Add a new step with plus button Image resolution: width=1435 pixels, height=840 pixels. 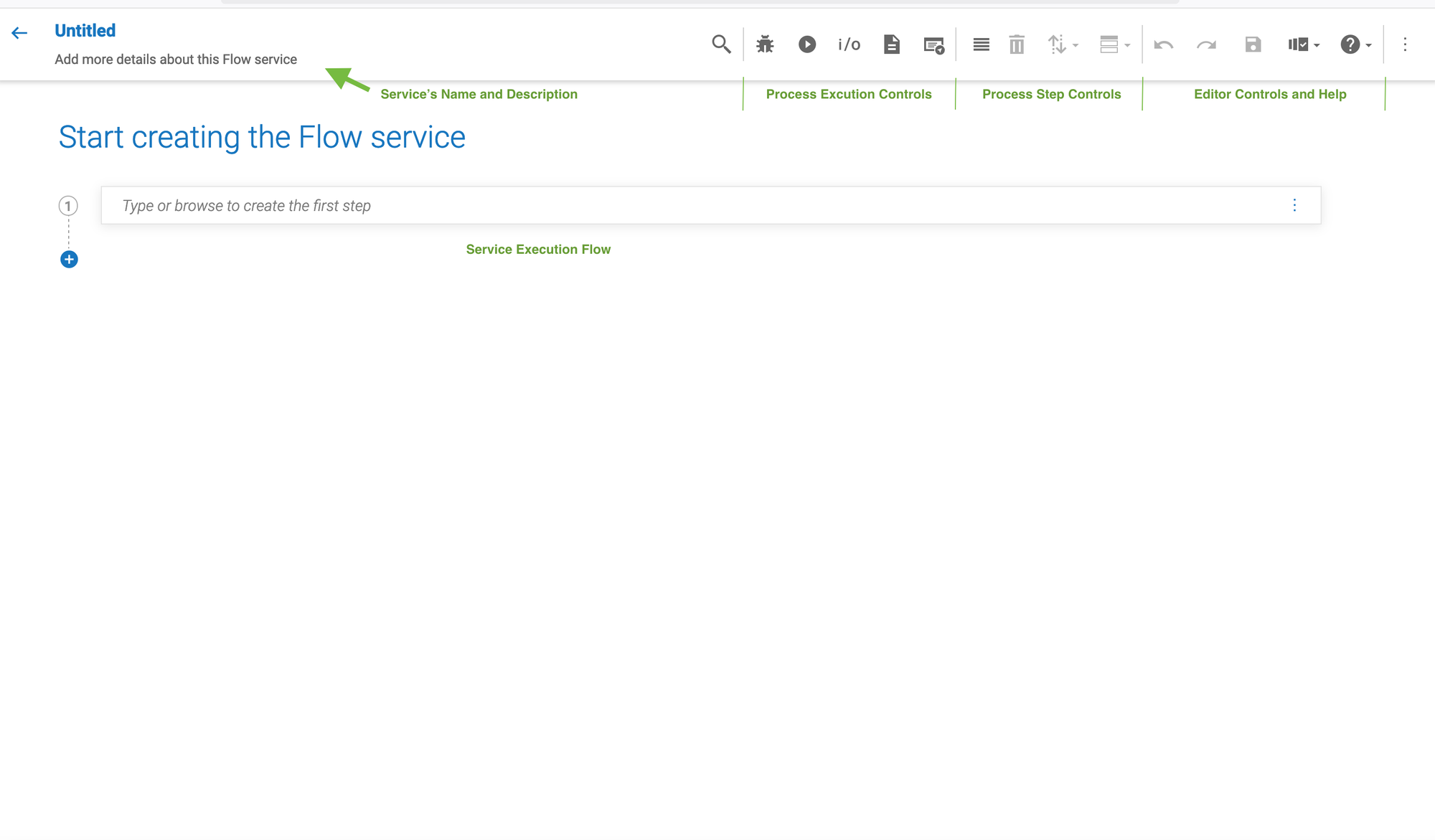pyautogui.click(x=69, y=260)
